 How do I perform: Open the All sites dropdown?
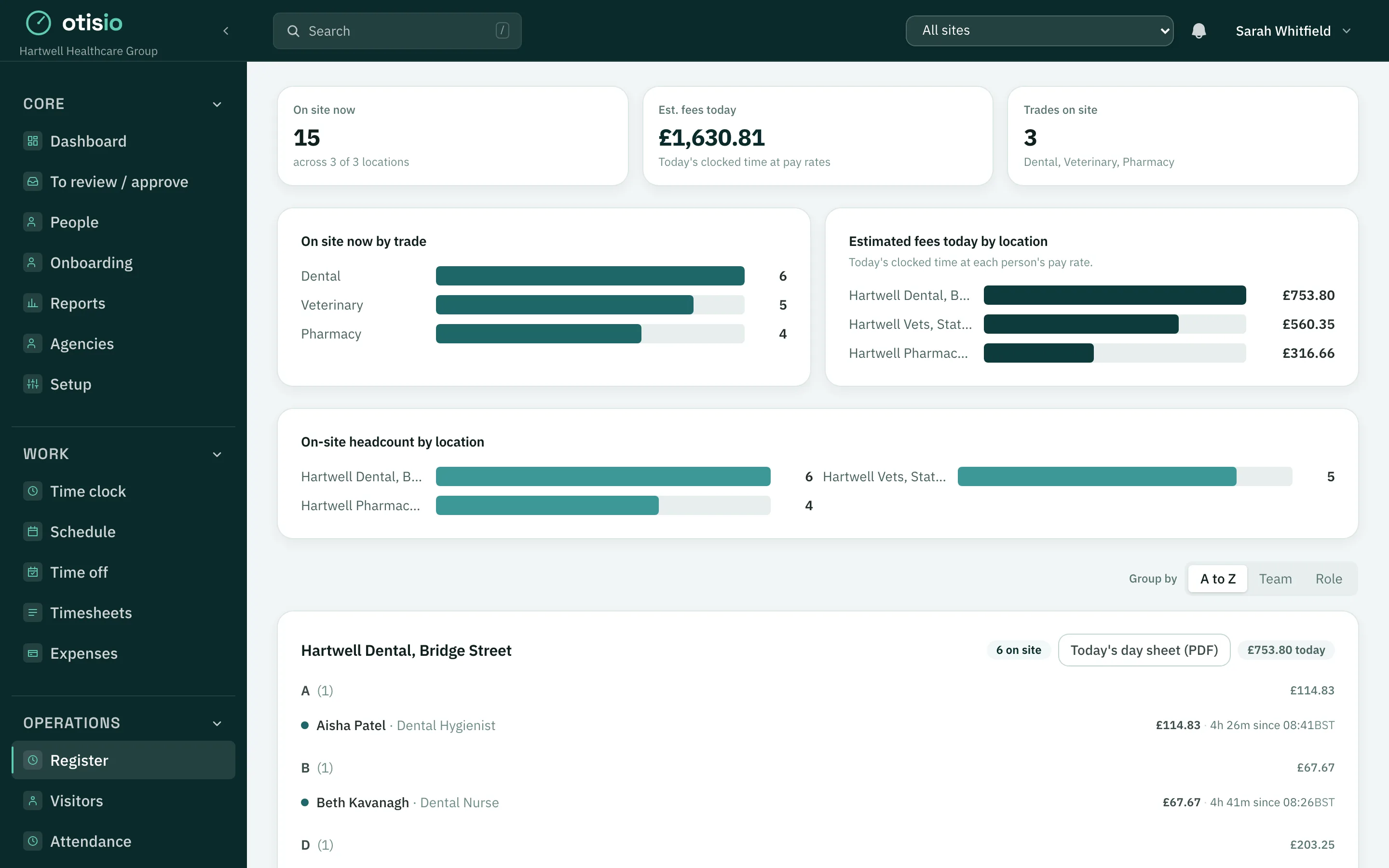(x=1039, y=30)
